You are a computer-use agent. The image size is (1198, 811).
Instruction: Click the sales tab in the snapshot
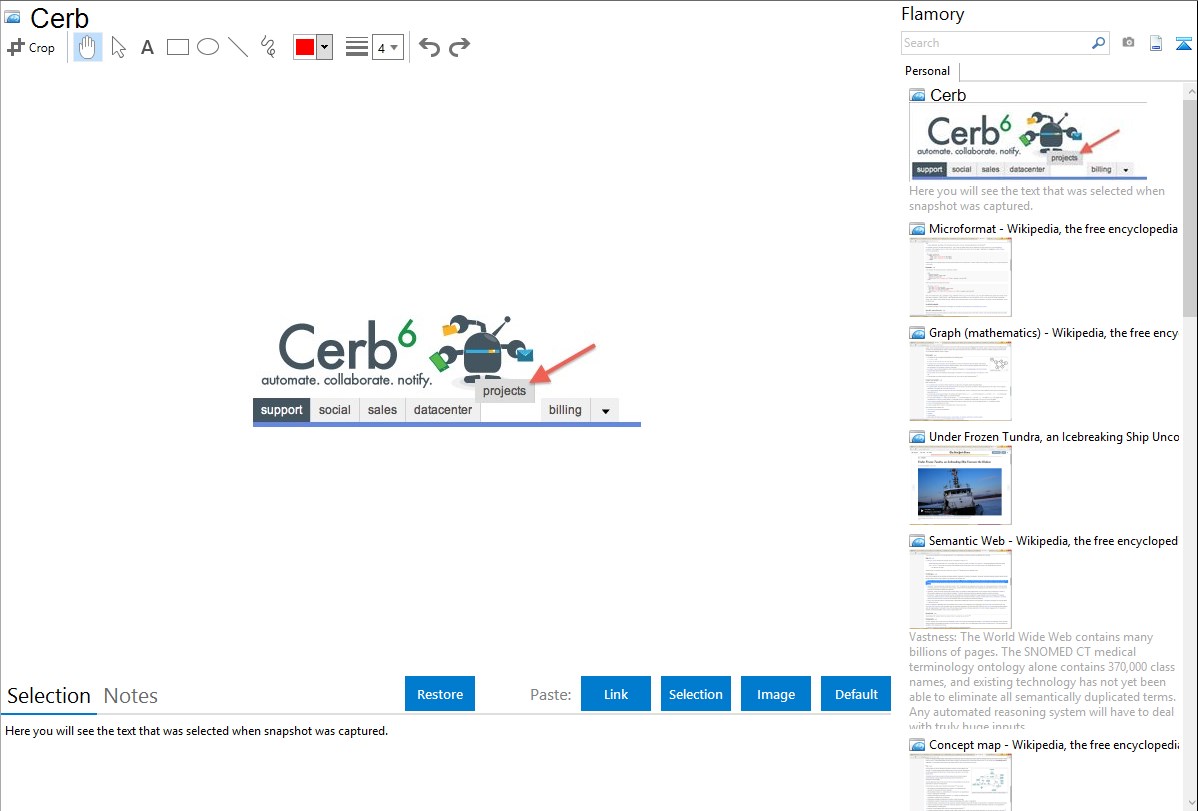[382, 410]
